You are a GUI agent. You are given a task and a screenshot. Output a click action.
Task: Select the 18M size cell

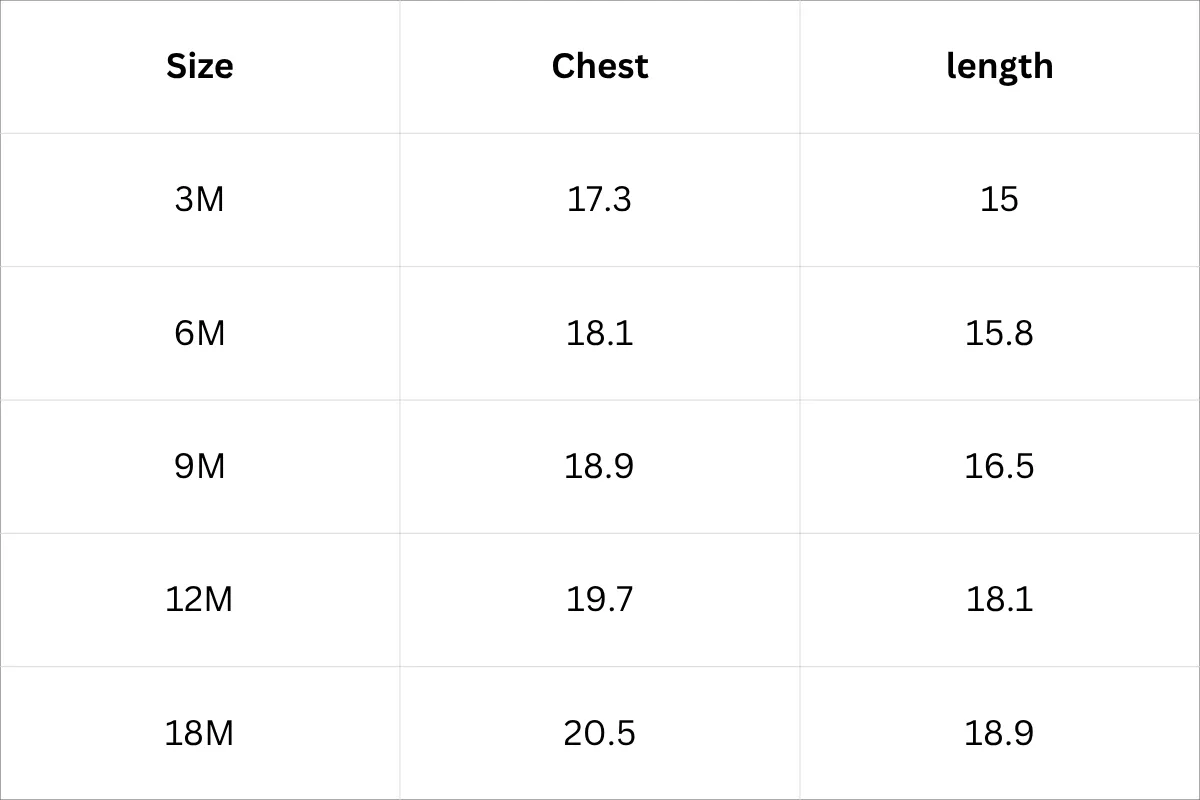199,733
